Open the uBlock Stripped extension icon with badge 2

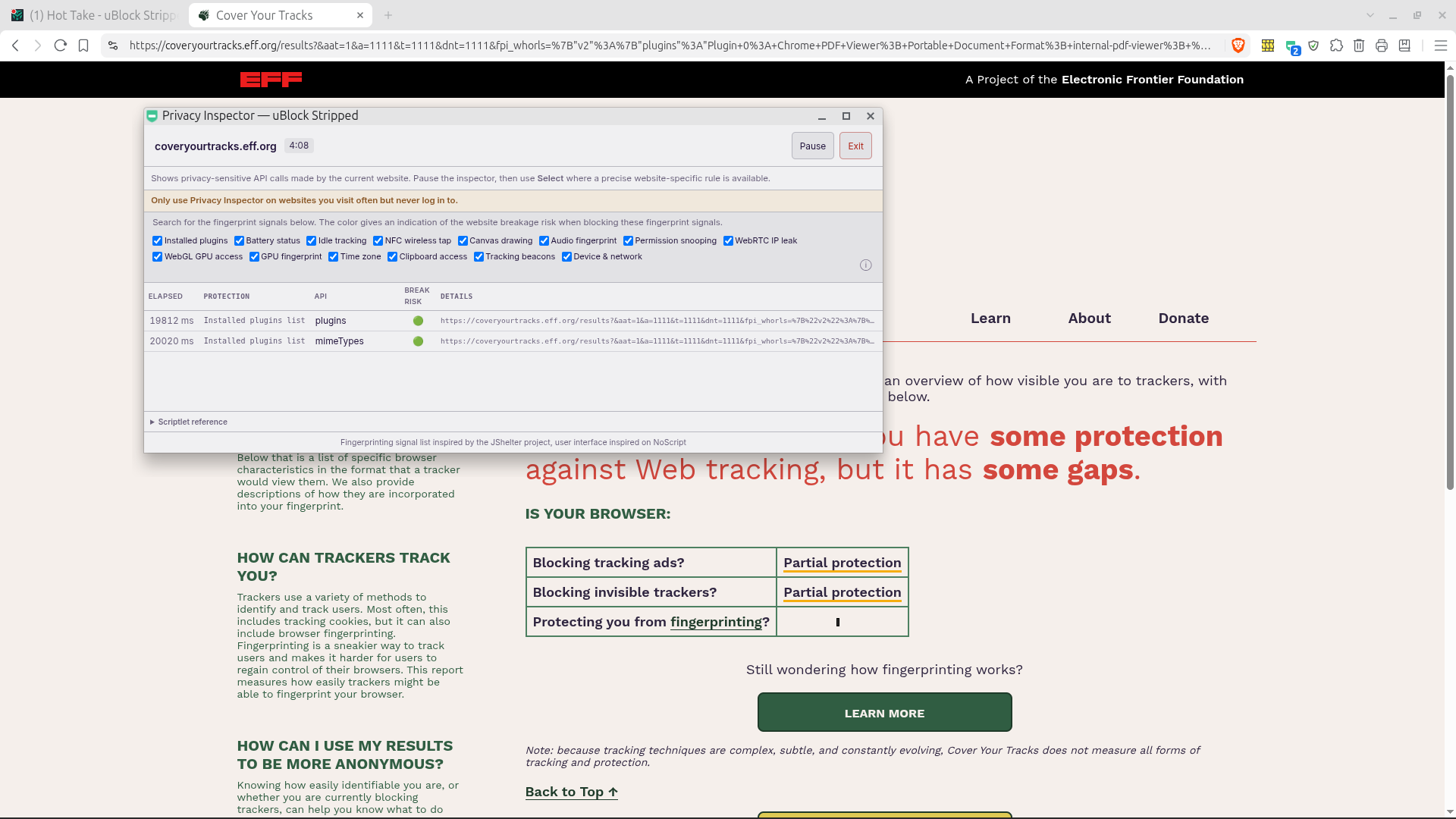pyautogui.click(x=1292, y=47)
